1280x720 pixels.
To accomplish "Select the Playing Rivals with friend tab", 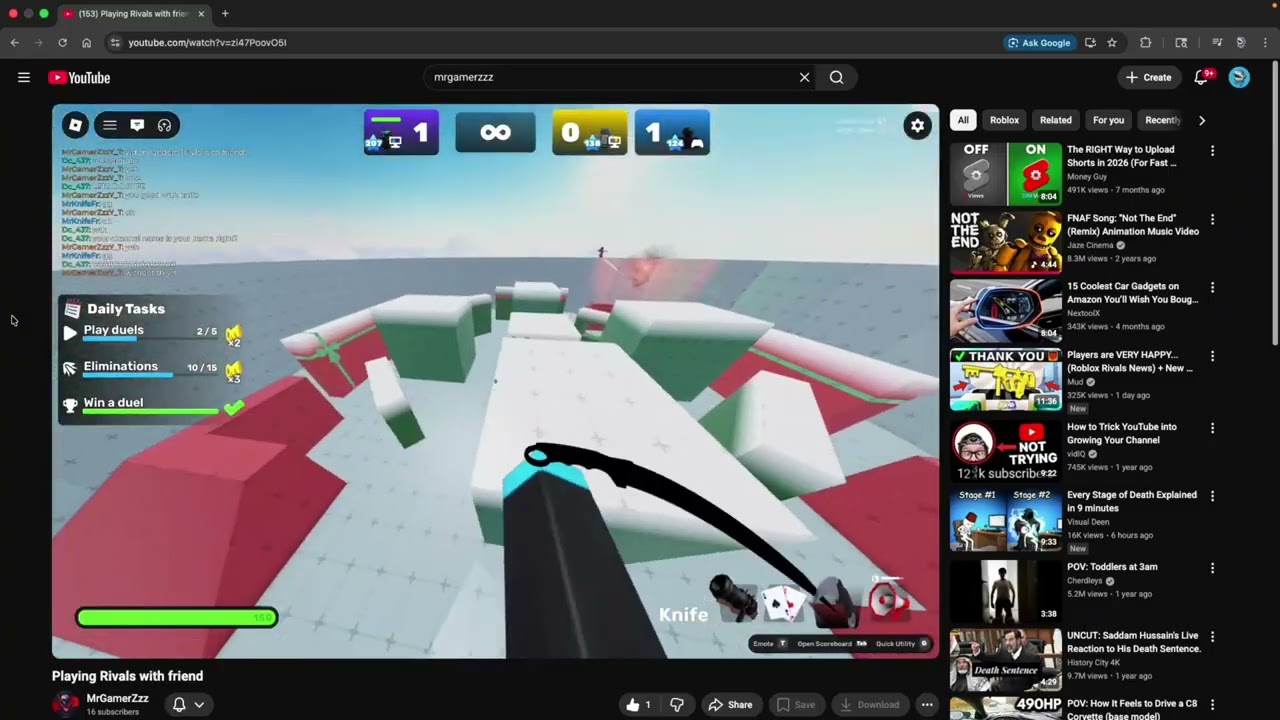I will click(132, 14).
